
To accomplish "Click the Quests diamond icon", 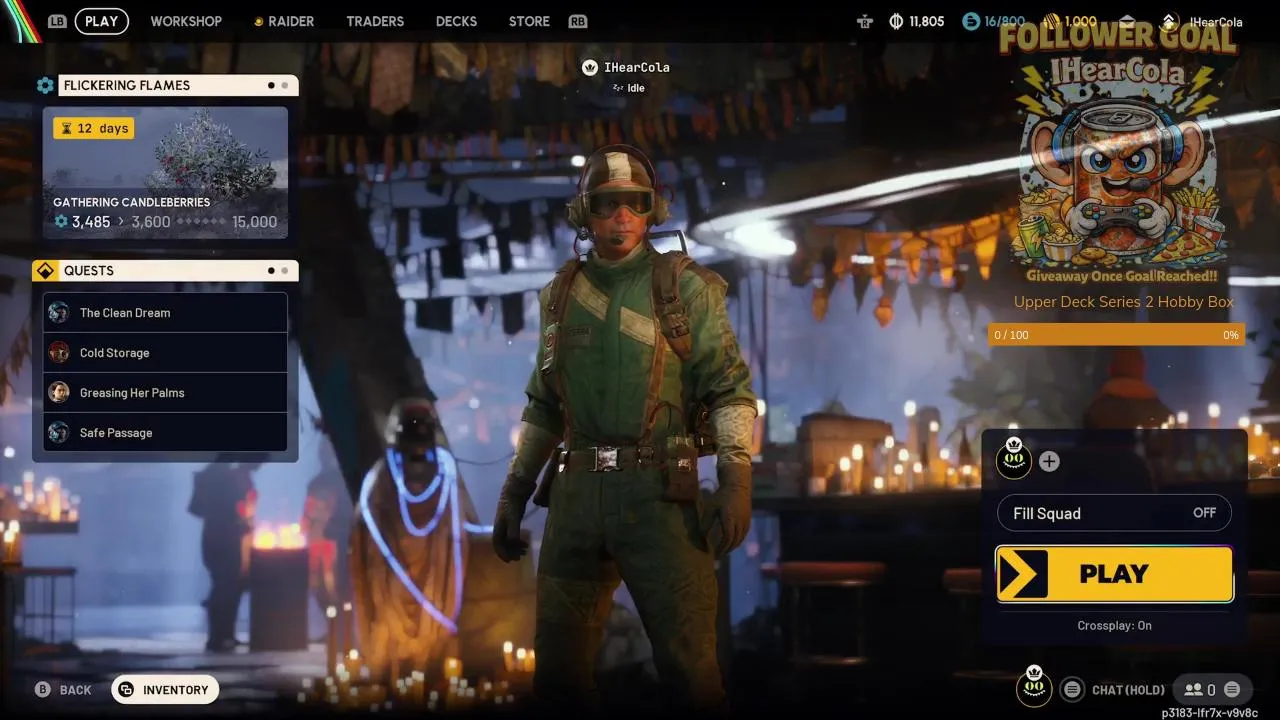I will 44,271.
